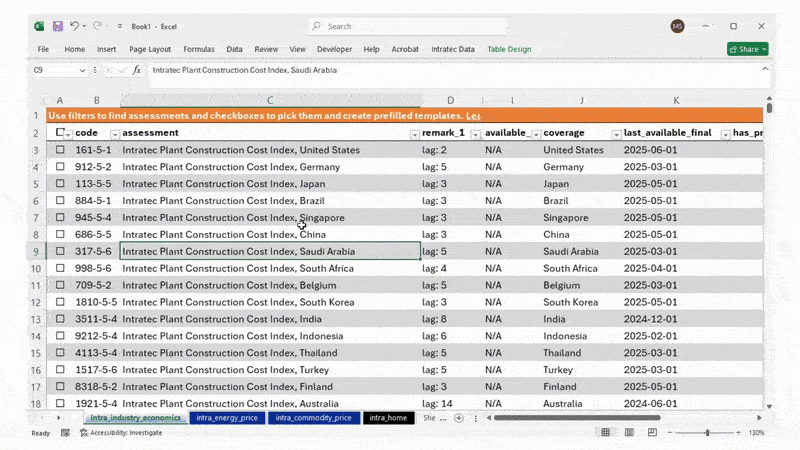This screenshot has height=450, width=800.
Task: Add a new sheet with the plus icon
Action: pyautogui.click(x=459, y=418)
